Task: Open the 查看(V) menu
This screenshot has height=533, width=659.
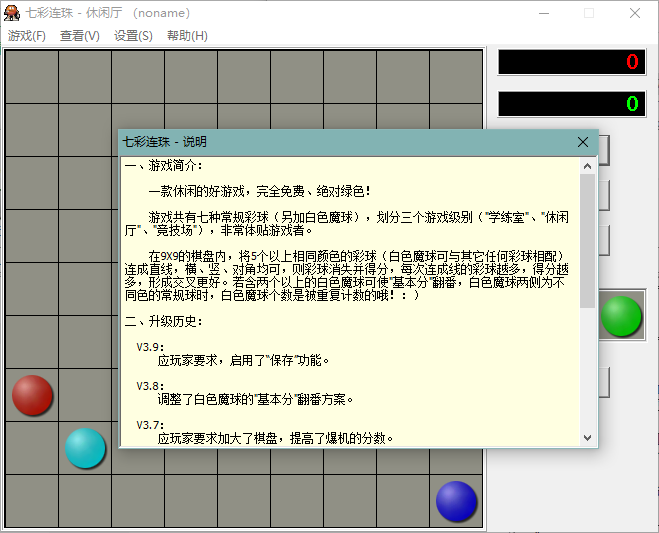Action: (80, 36)
